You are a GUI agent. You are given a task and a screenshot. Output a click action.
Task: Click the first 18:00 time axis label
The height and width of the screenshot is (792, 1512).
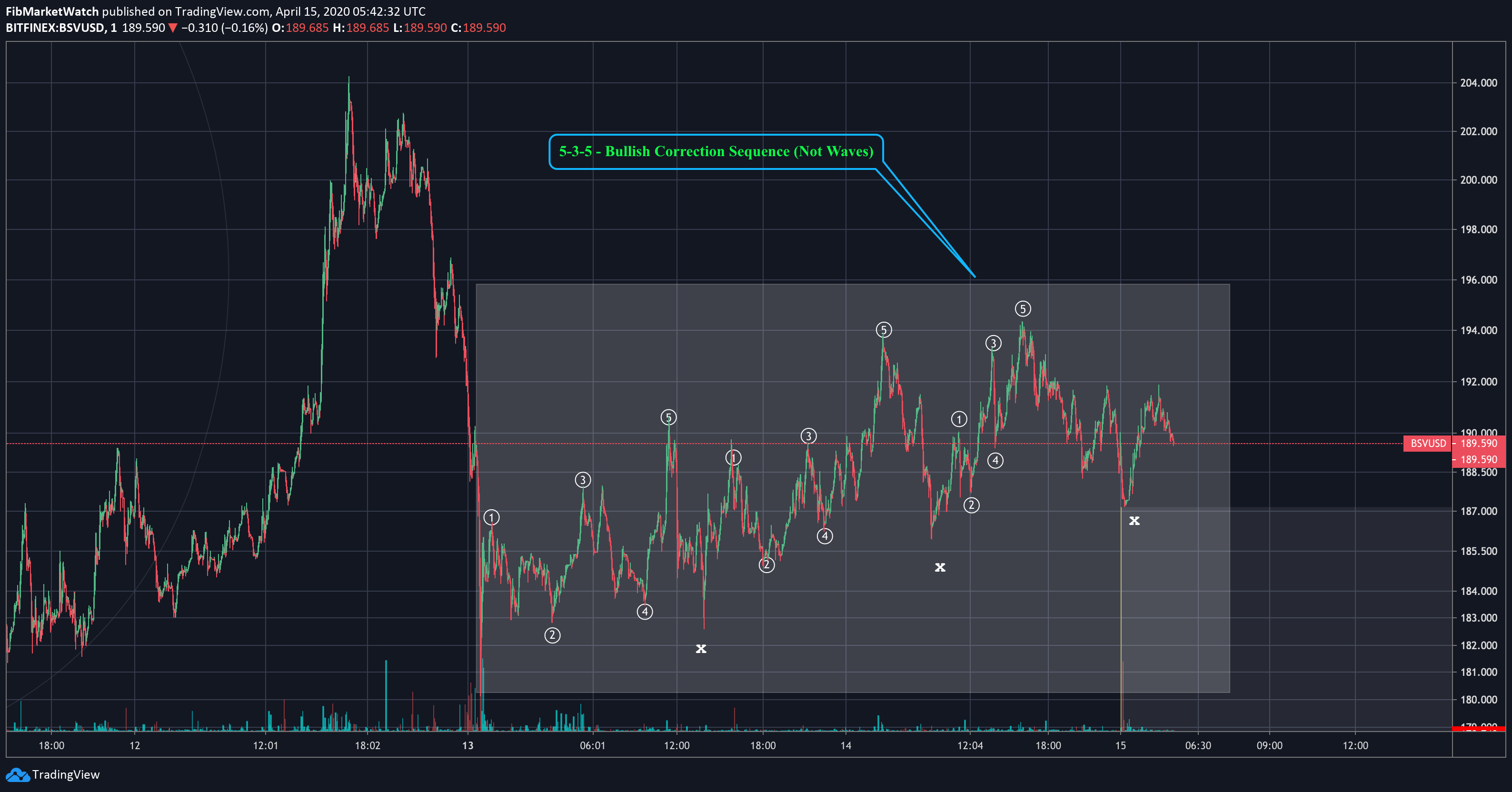click(51, 746)
